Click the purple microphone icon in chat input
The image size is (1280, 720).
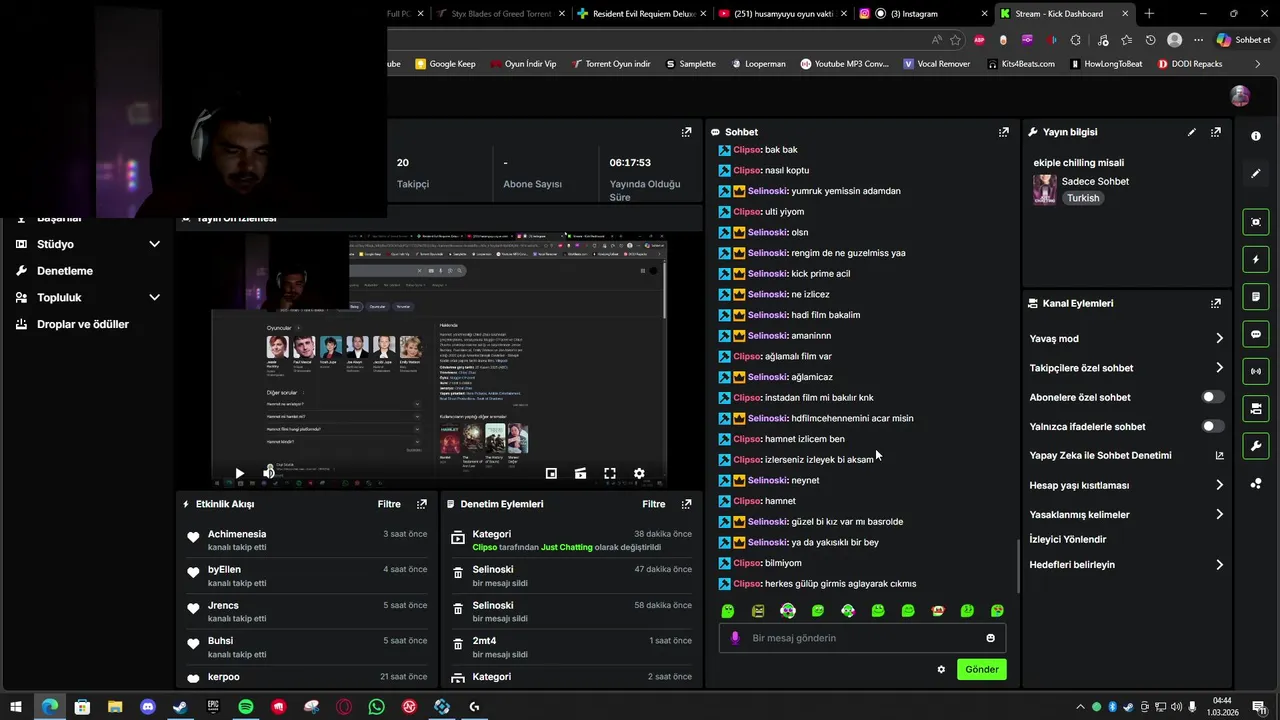(x=735, y=638)
